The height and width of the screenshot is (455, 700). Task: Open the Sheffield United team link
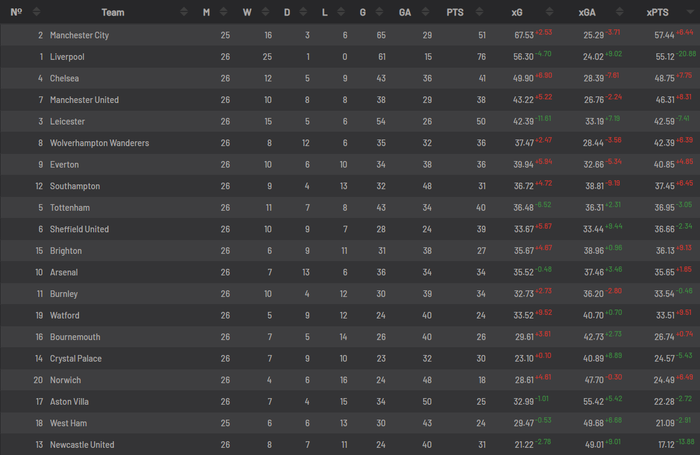[79, 229]
